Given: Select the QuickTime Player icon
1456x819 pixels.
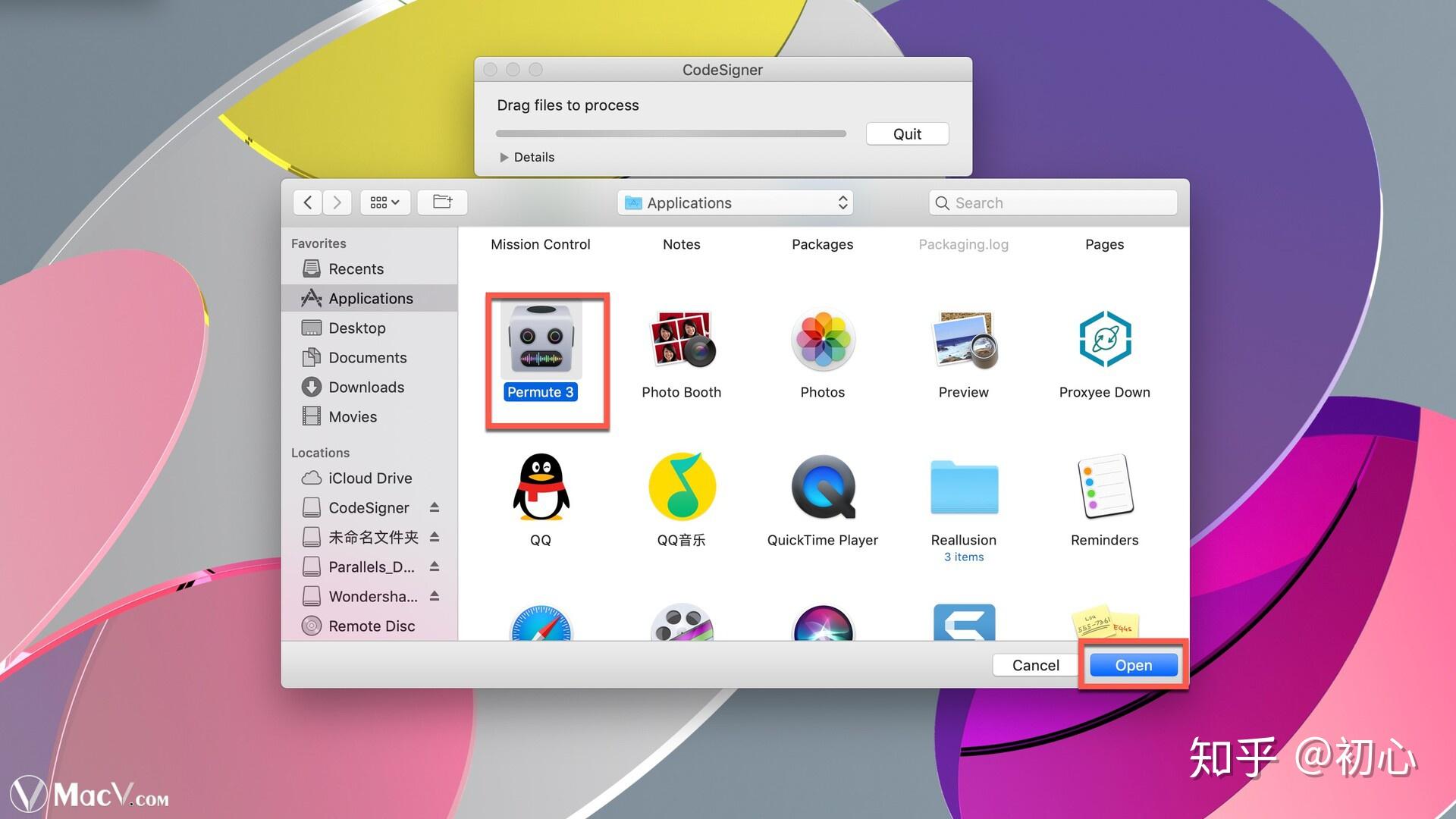Looking at the screenshot, I should 823,488.
